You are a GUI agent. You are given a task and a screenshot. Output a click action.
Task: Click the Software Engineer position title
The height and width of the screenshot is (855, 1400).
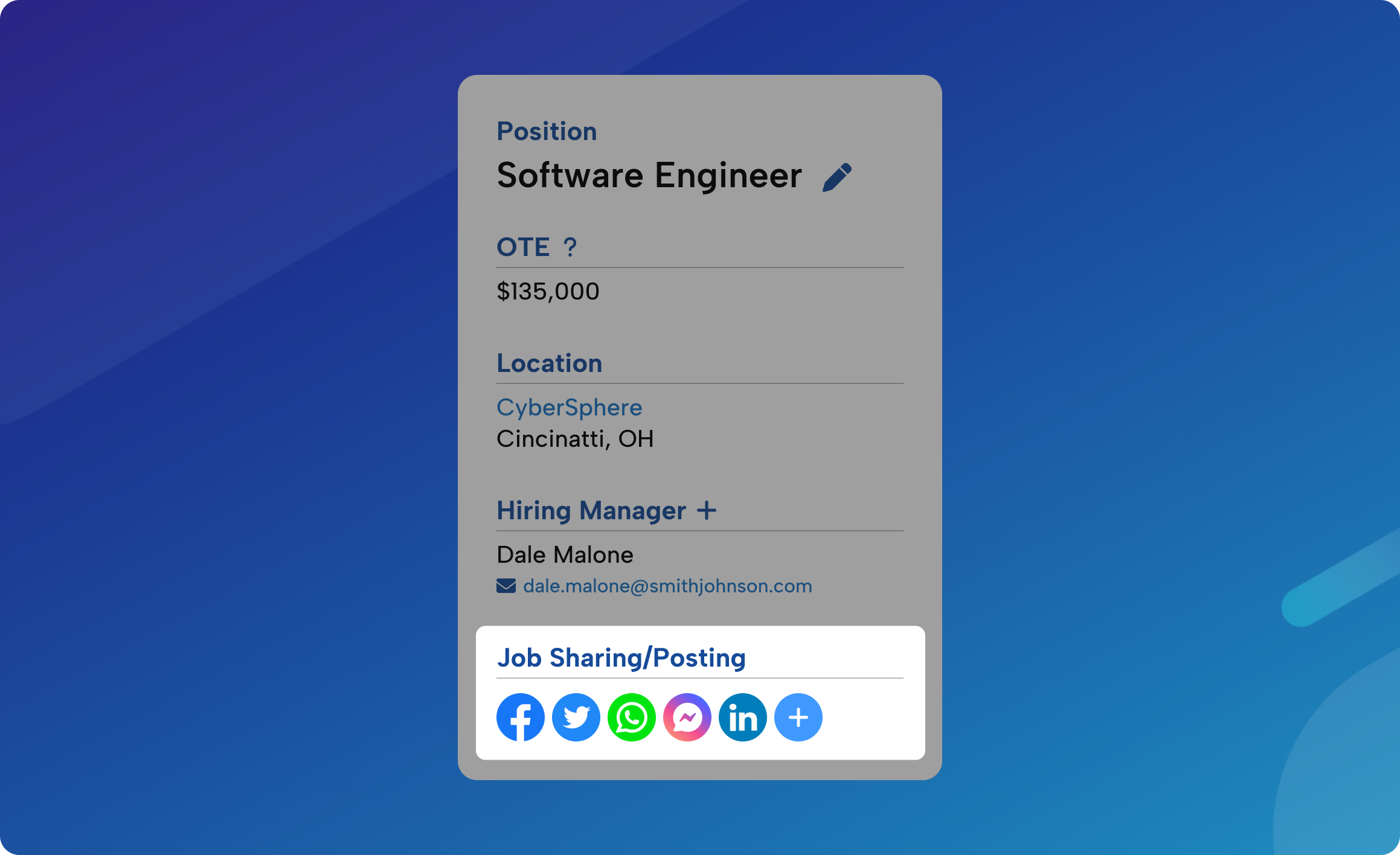[x=649, y=176]
